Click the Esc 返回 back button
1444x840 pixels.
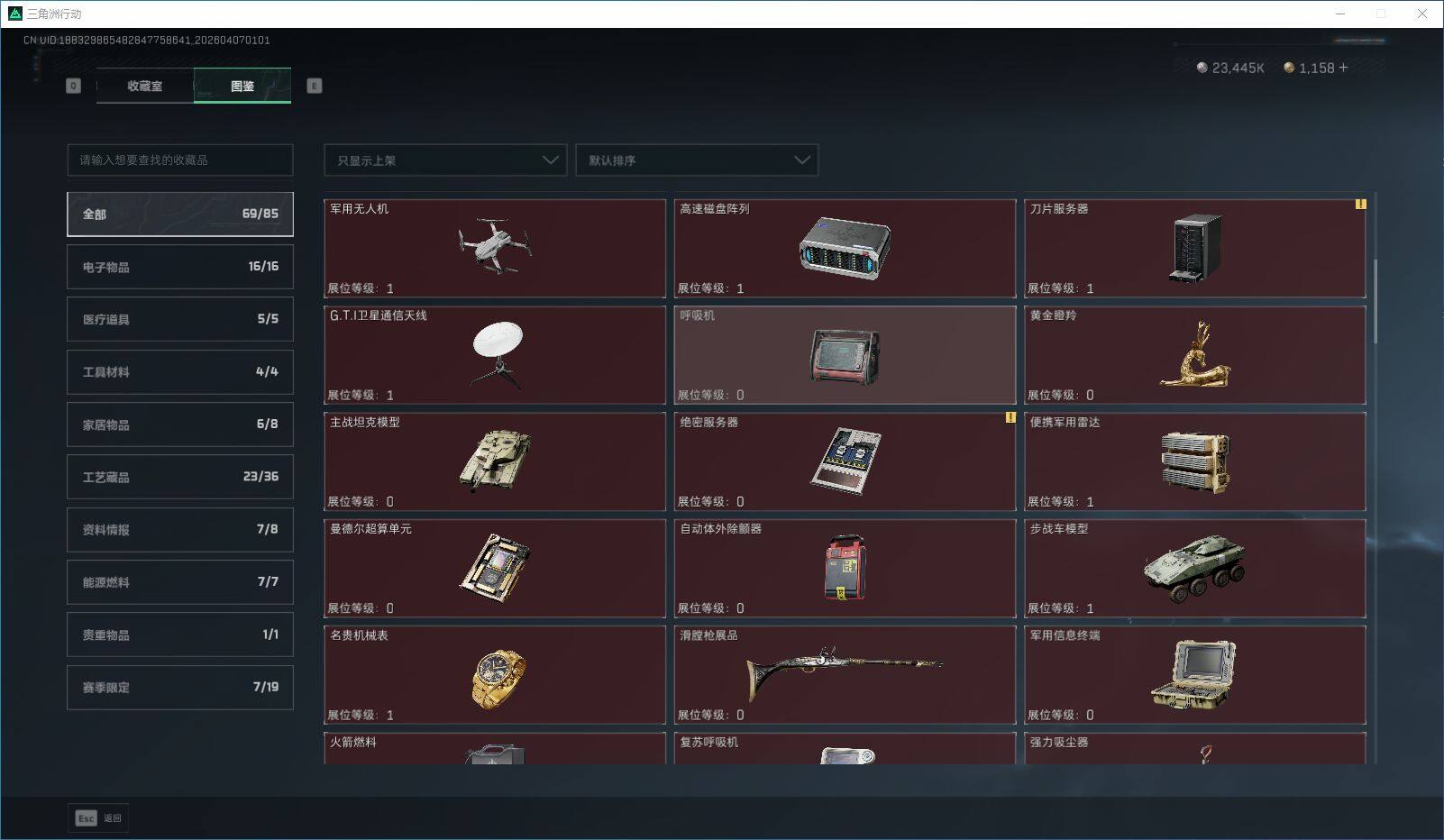pos(98,818)
